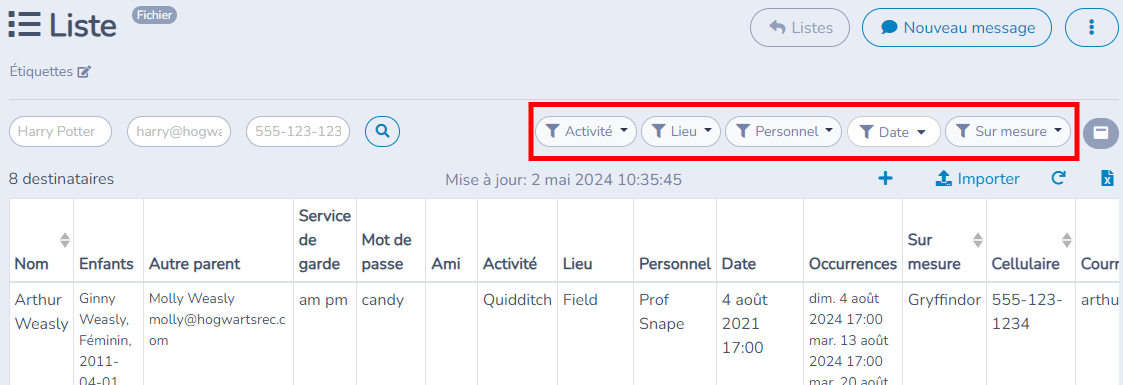This screenshot has width=1123, height=385.
Task: Focus the harry@hogwa email search field
Action: (x=179, y=132)
